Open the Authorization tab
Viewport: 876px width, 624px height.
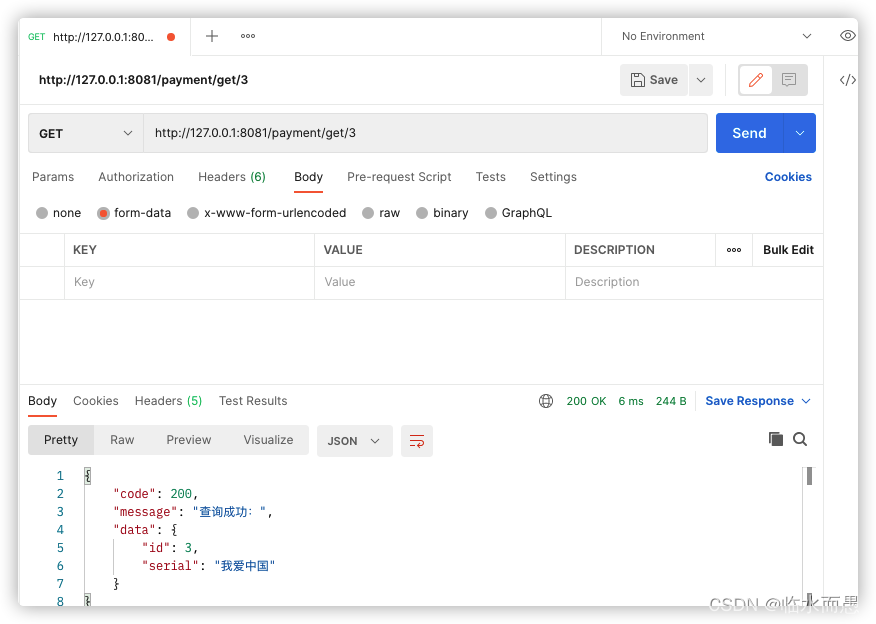(136, 177)
